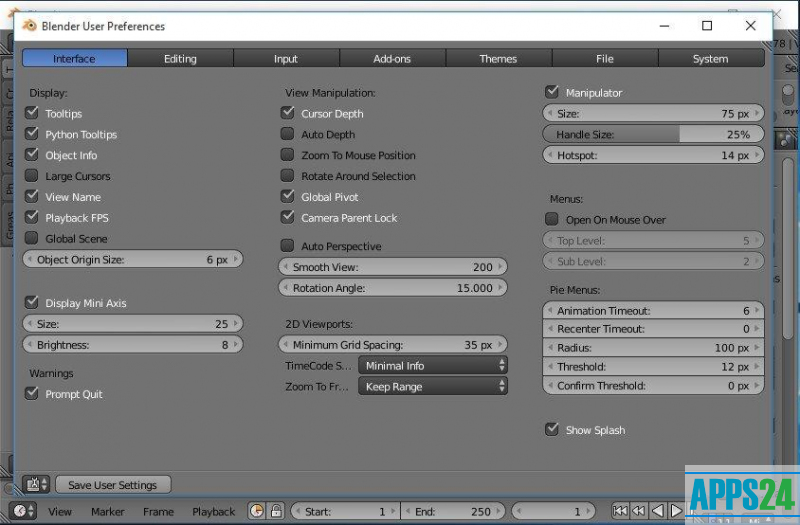Toggle Prompt Quit warning

(x=32, y=394)
